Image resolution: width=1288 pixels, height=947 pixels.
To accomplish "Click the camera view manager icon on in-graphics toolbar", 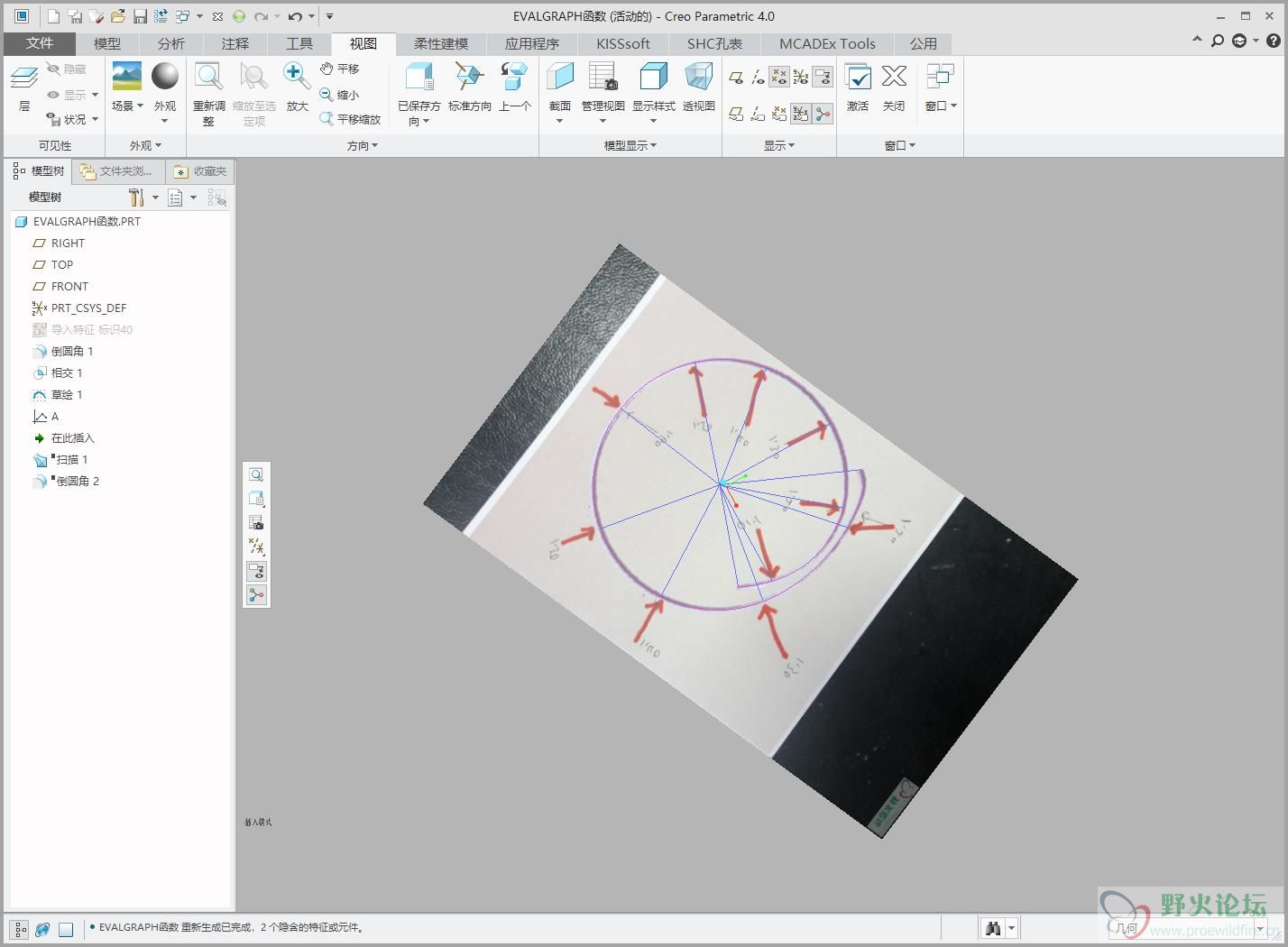I will pyautogui.click(x=256, y=523).
